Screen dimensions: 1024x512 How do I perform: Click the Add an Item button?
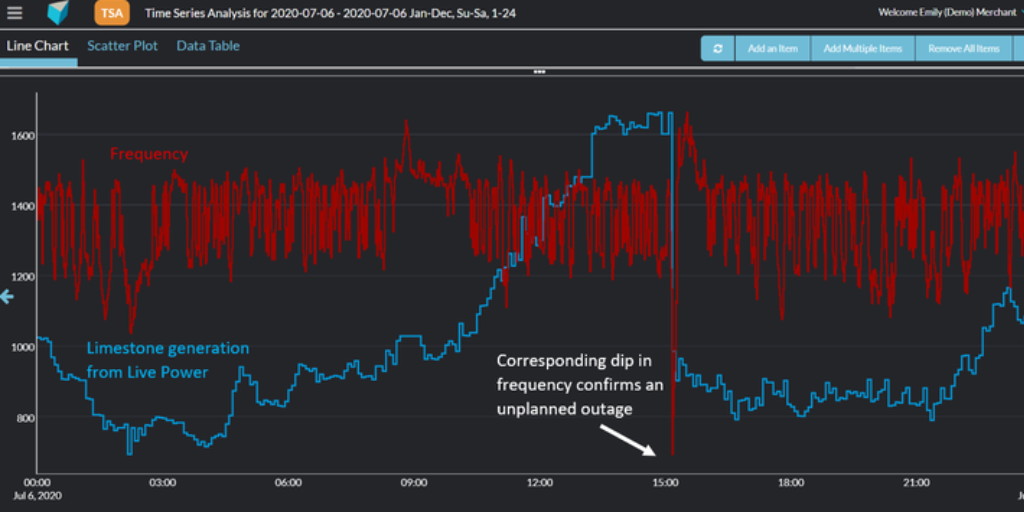pos(775,48)
